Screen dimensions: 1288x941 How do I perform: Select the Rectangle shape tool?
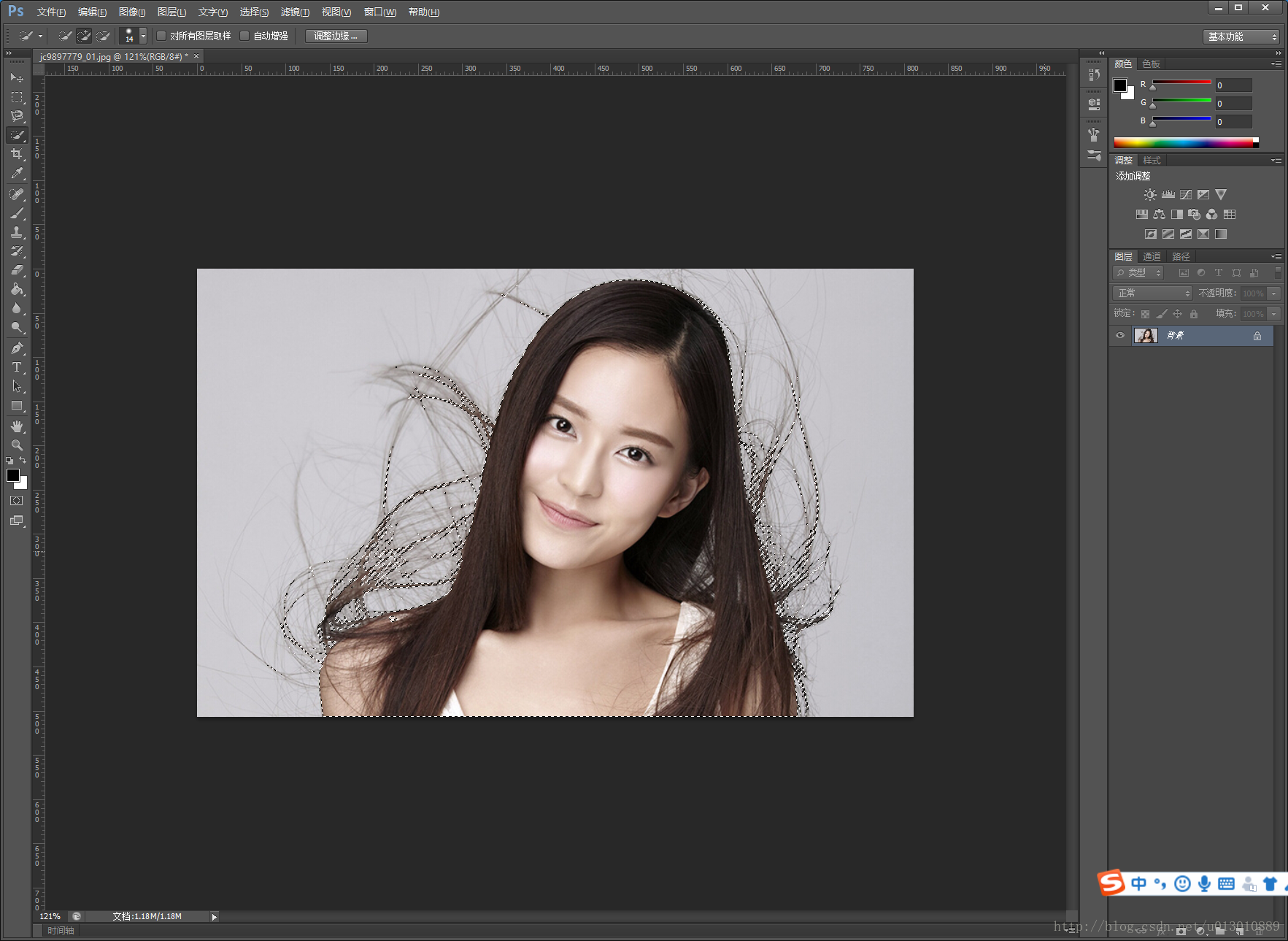pyautogui.click(x=17, y=405)
